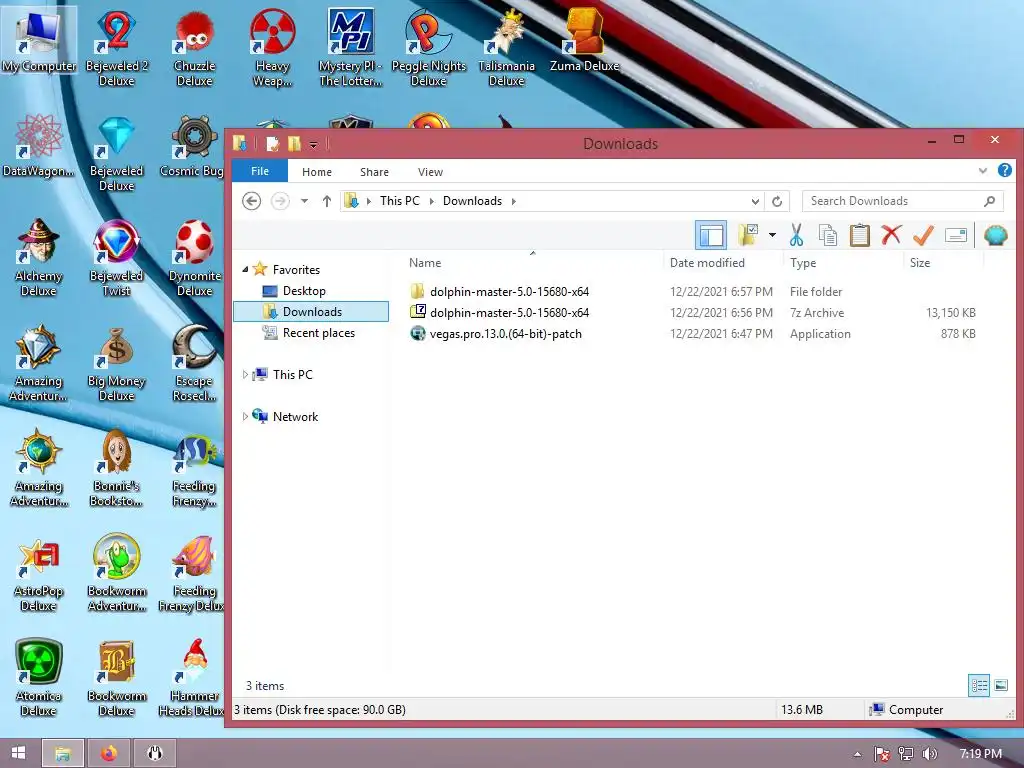Image resolution: width=1024 pixels, height=768 pixels.
Task: Go up one folder level
Action: click(327, 201)
